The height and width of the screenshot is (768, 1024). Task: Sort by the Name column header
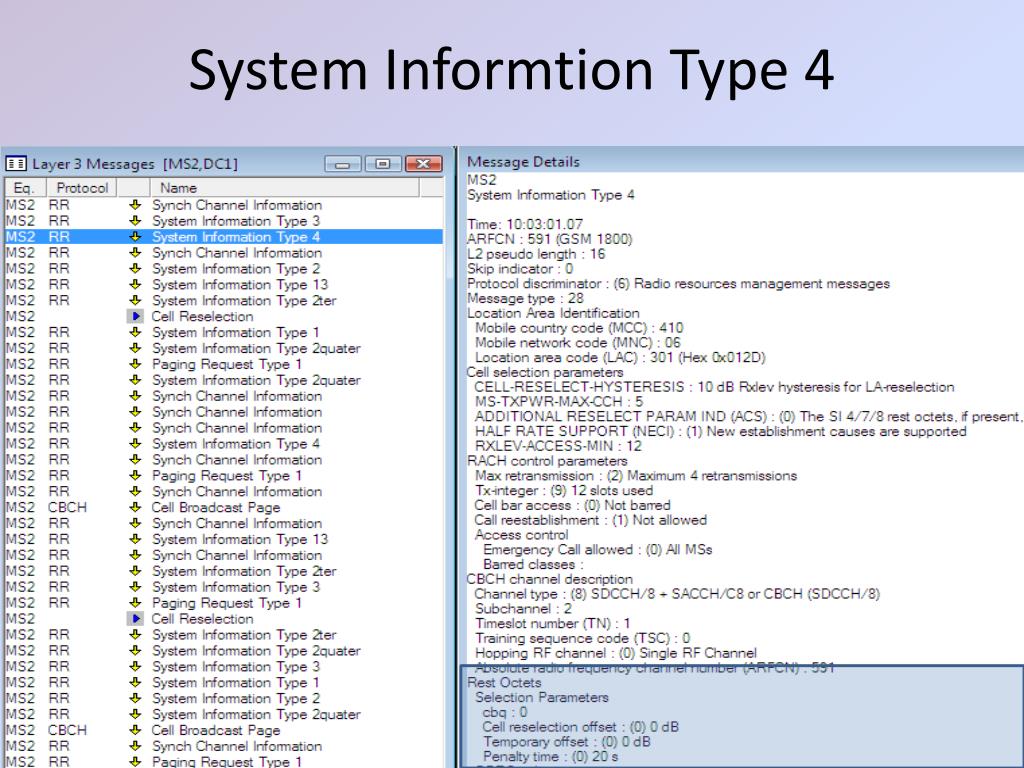pyautogui.click(x=285, y=187)
